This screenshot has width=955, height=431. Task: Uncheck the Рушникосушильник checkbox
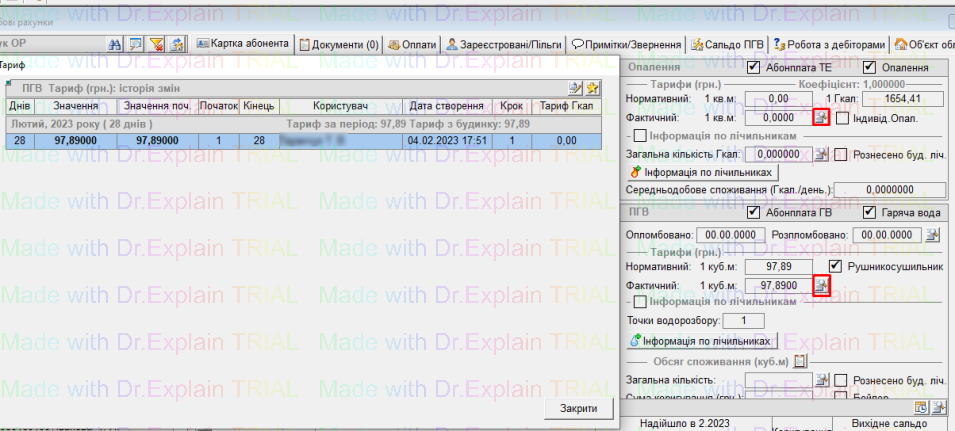836,267
